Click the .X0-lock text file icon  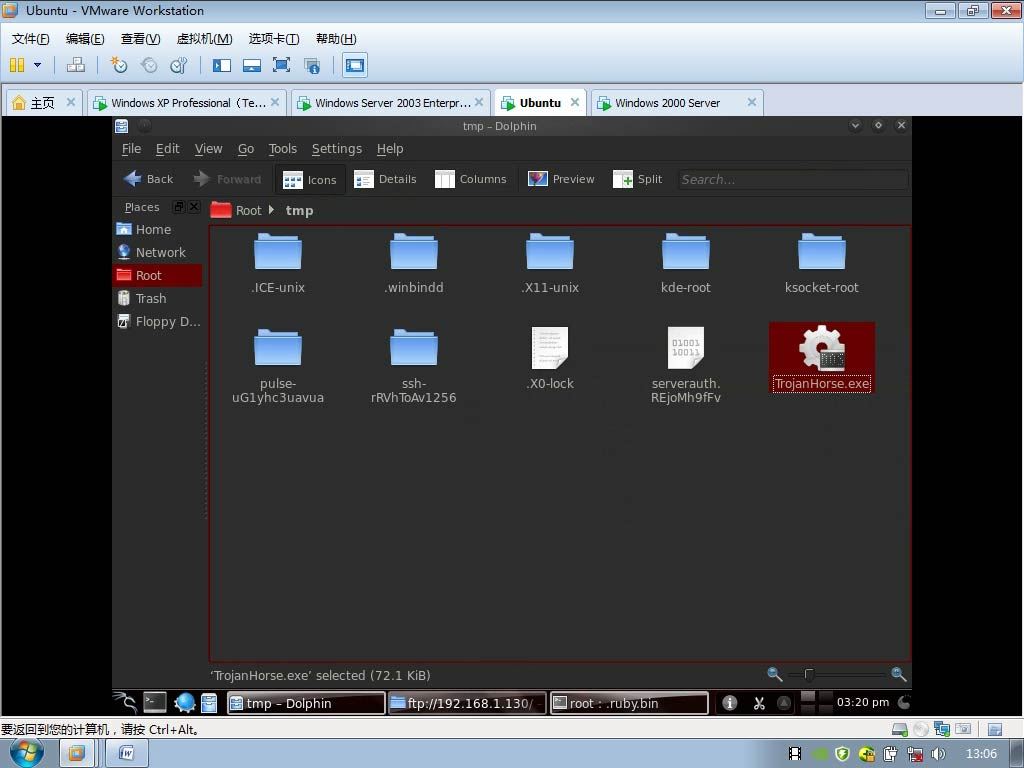tap(549, 349)
